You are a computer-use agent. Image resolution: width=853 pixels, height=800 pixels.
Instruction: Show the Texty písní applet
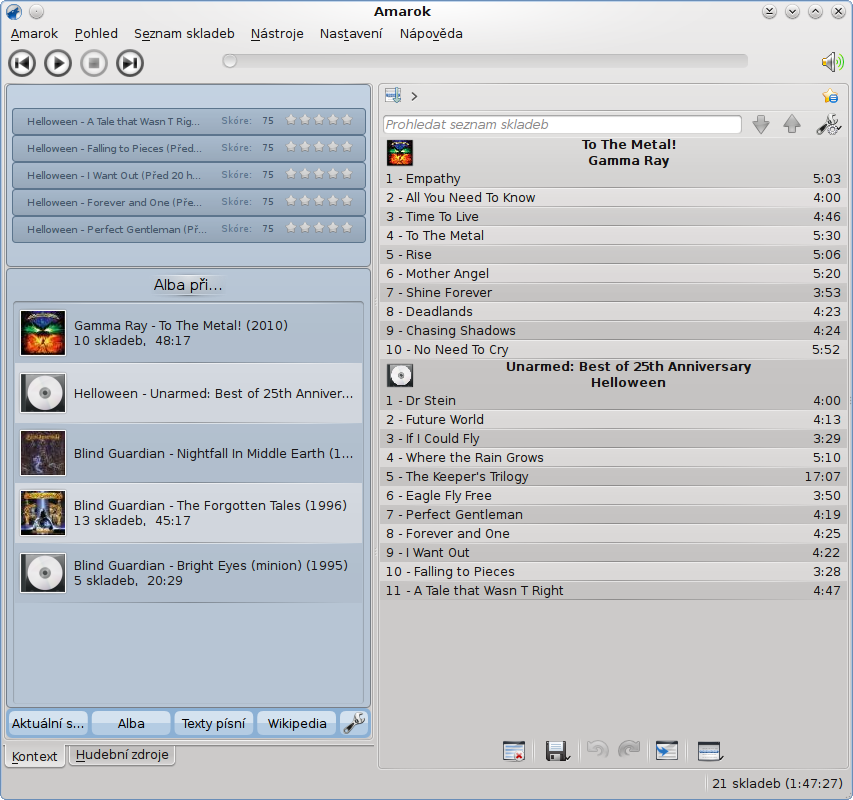[213, 723]
